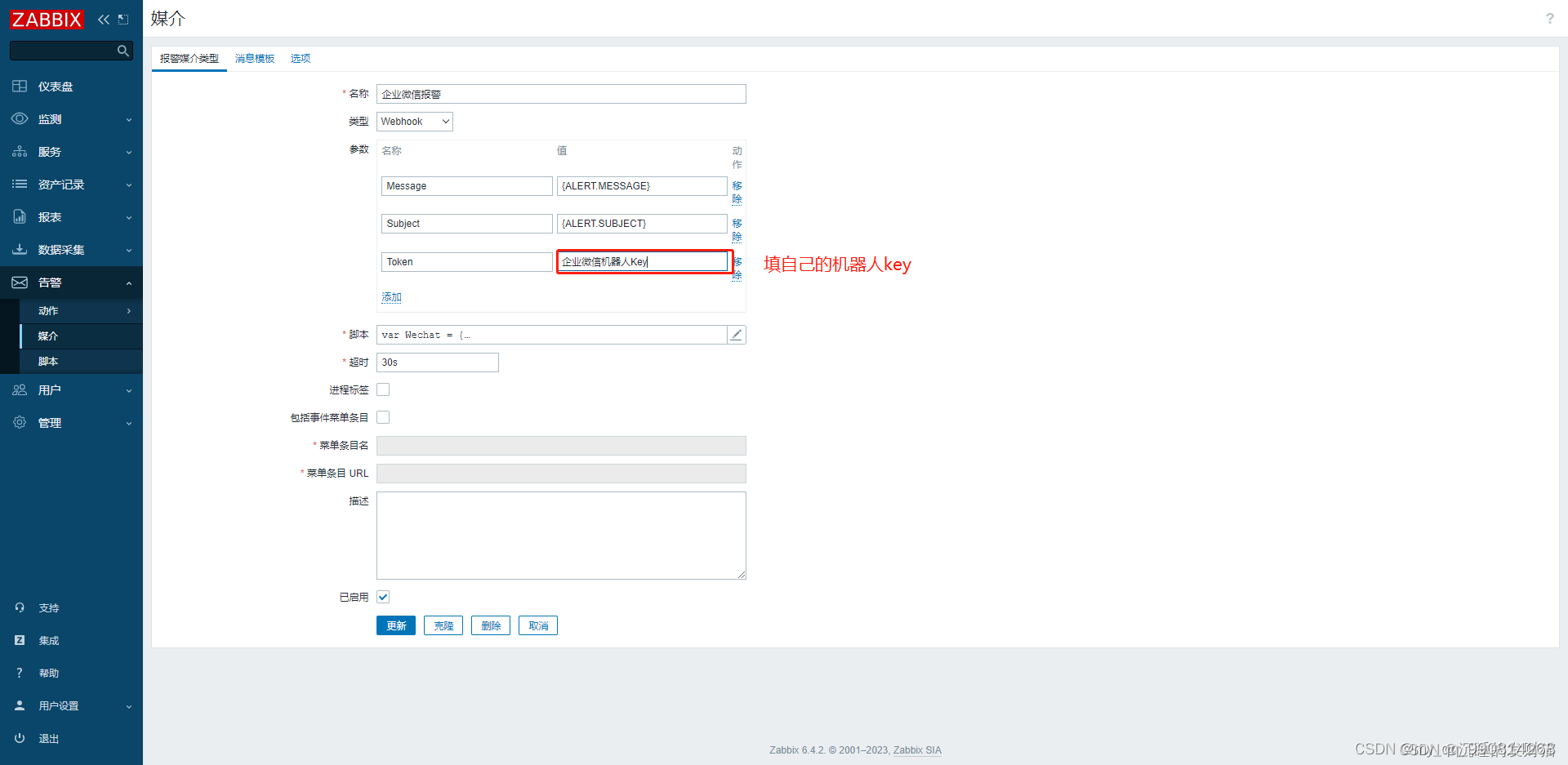Click the 数据采集 download icon
Screen dimensions: 1568x765
(x=20, y=250)
